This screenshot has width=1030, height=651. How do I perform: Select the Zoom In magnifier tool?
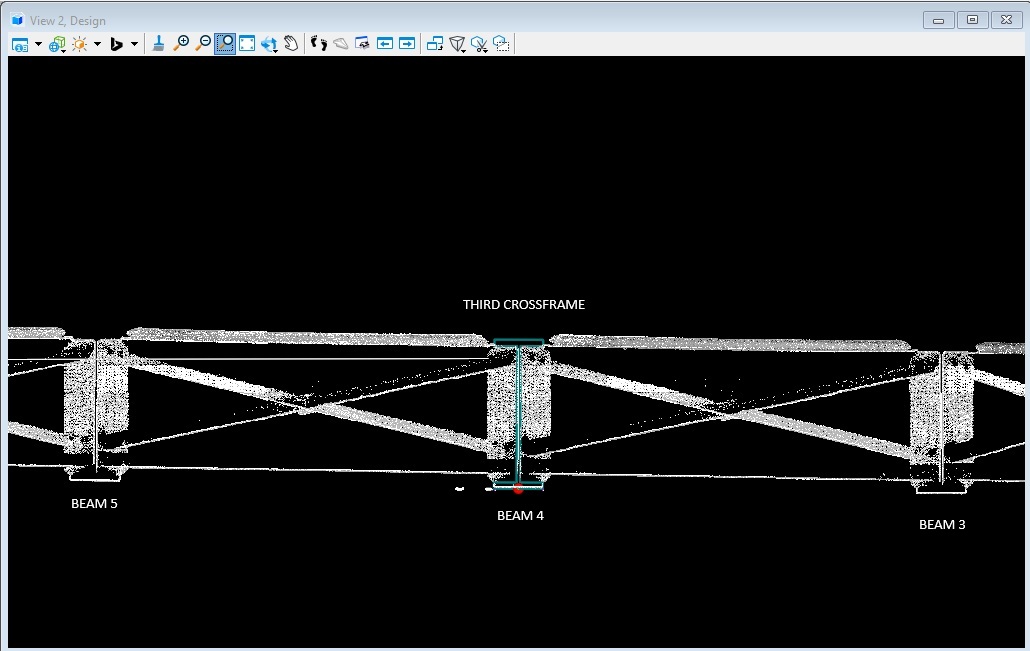[x=181, y=43]
